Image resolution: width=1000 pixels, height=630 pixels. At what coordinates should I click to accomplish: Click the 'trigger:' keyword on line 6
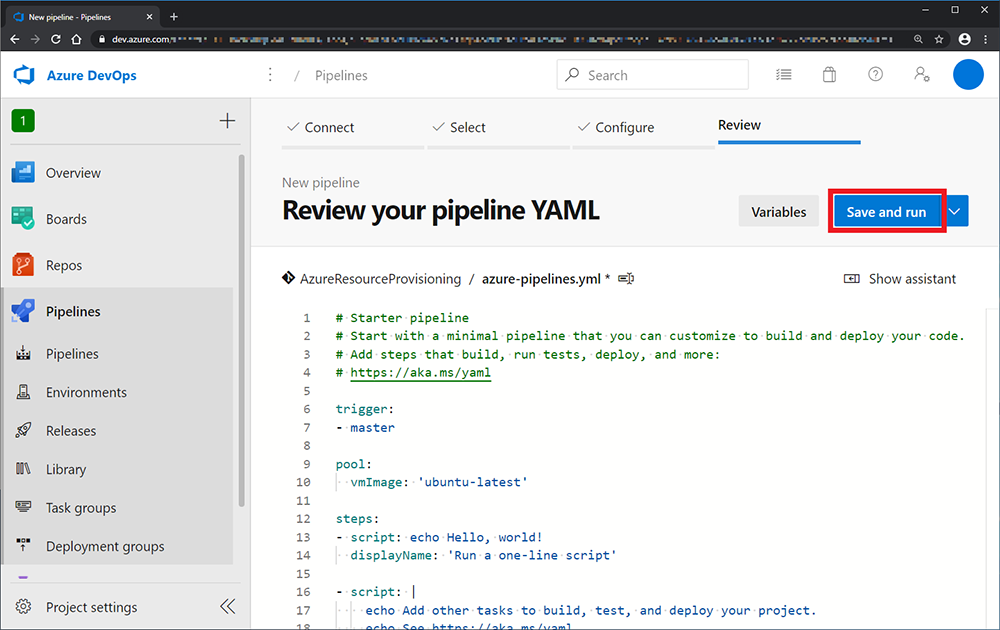tap(365, 409)
